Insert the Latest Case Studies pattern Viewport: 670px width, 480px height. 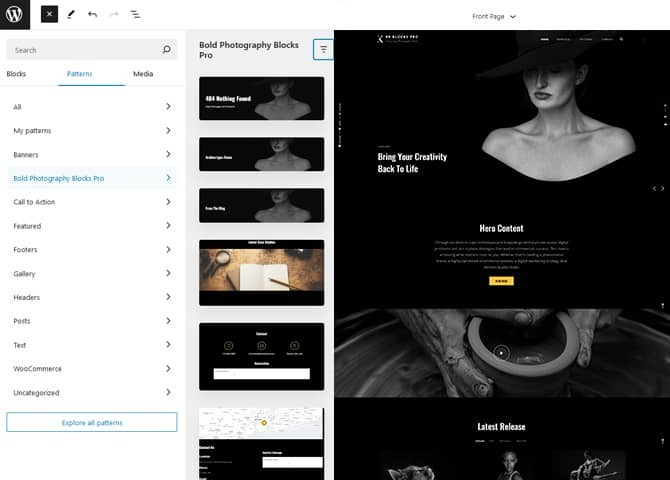(261, 272)
